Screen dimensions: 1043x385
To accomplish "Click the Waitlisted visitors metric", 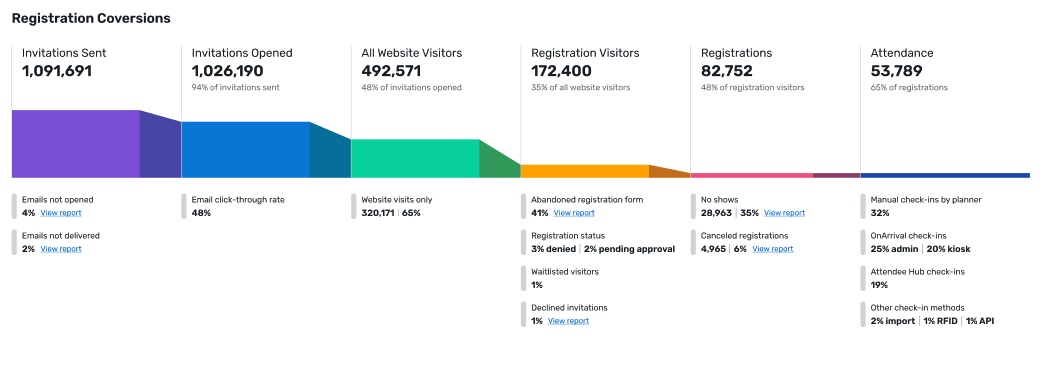I will click(x=561, y=278).
